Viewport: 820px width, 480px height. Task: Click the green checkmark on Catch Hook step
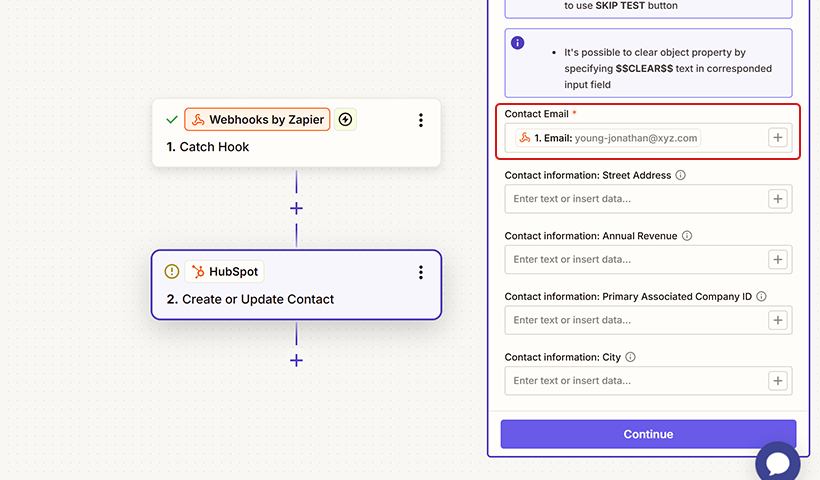172,120
